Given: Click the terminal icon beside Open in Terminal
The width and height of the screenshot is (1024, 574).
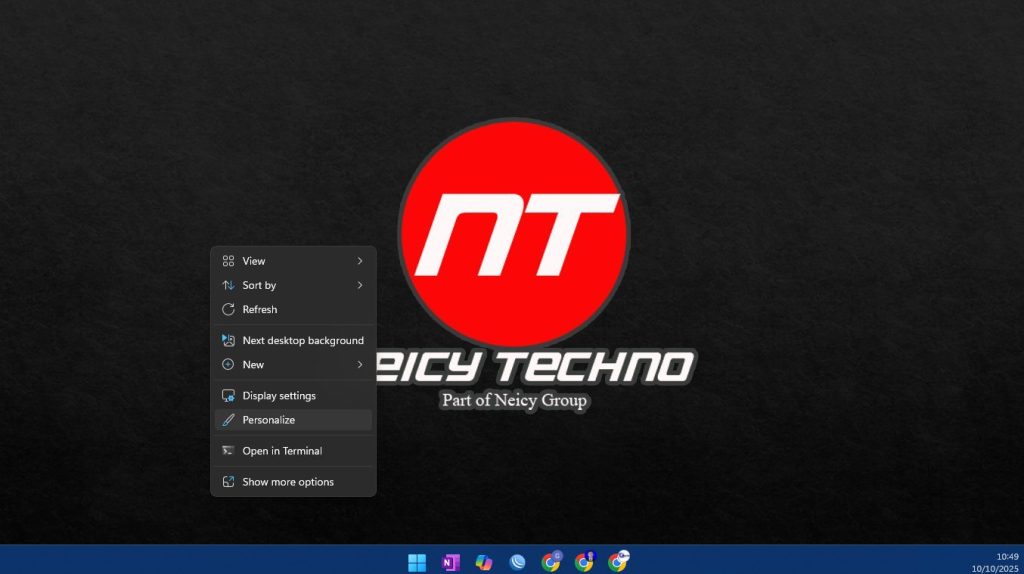Looking at the screenshot, I should (228, 451).
